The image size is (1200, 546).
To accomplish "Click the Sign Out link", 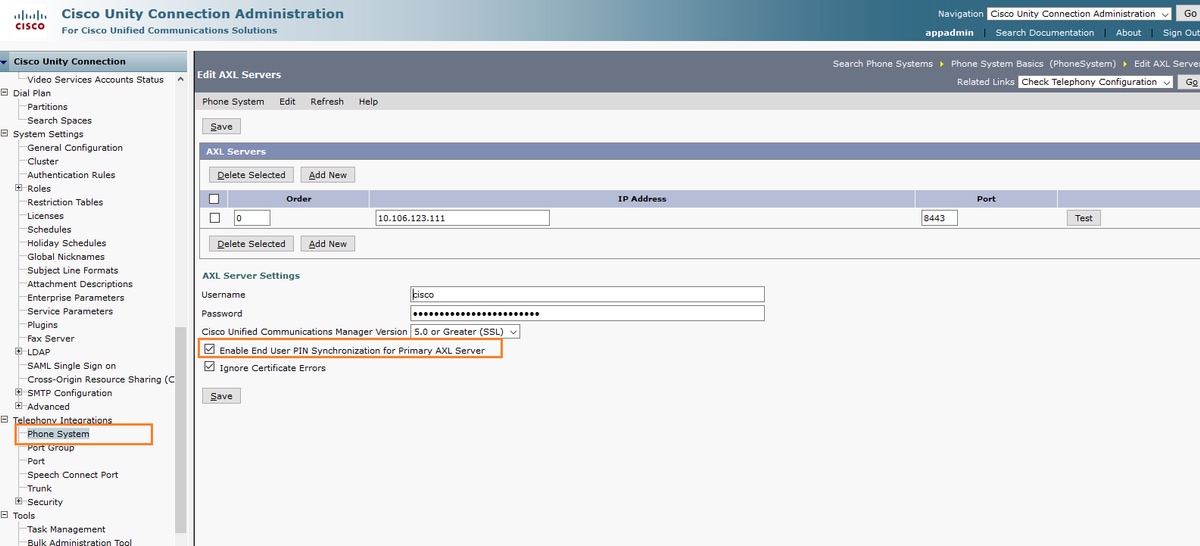I will coord(1181,33).
